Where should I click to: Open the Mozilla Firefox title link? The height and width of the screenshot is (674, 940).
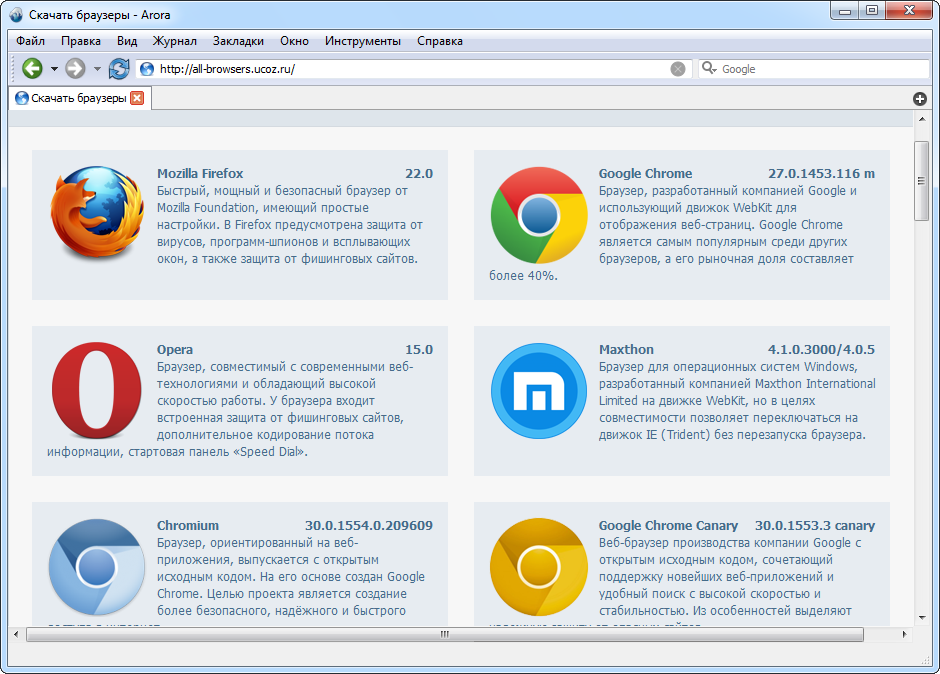tap(200, 173)
